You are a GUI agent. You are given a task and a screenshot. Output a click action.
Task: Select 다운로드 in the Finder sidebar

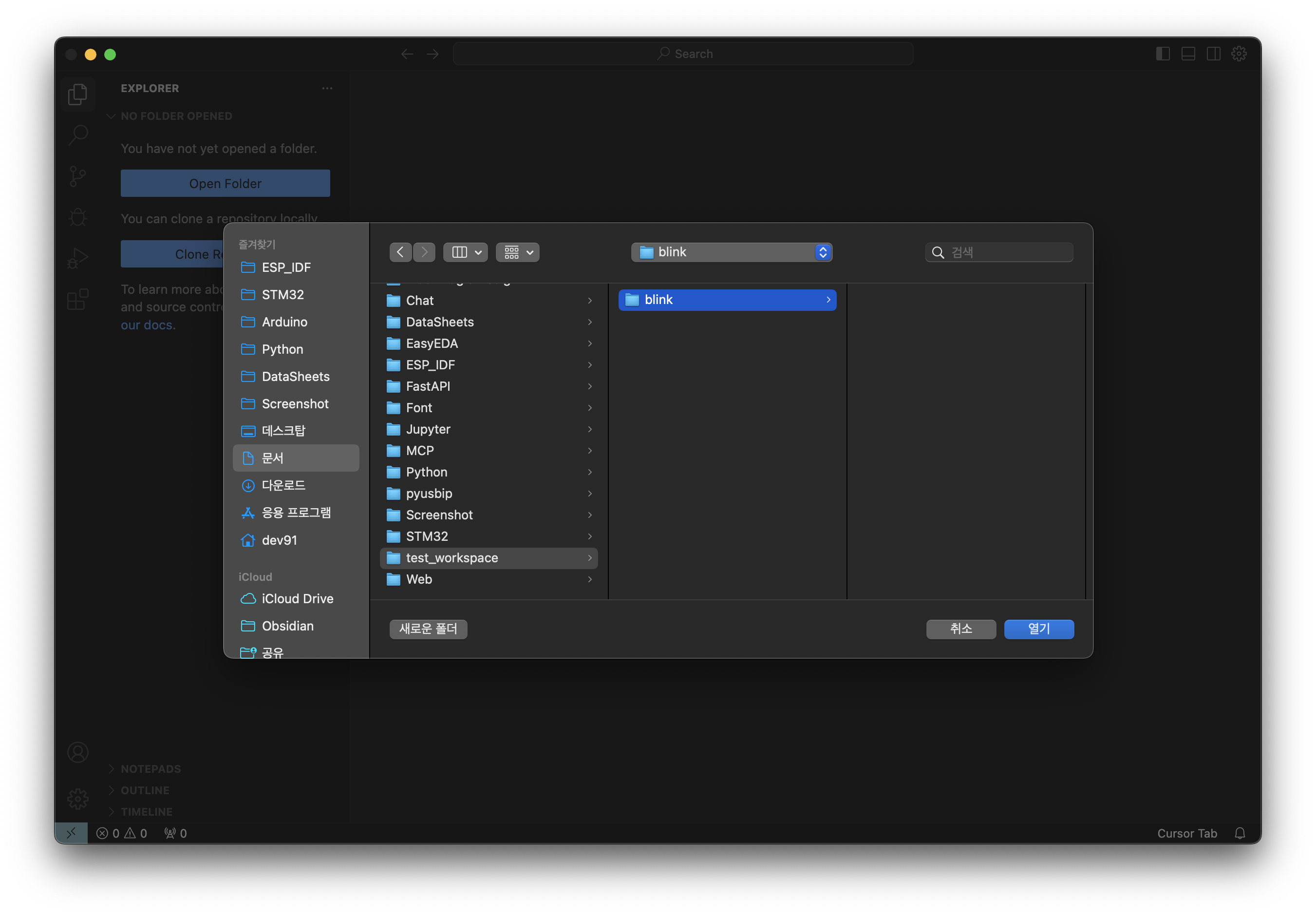[x=284, y=485]
